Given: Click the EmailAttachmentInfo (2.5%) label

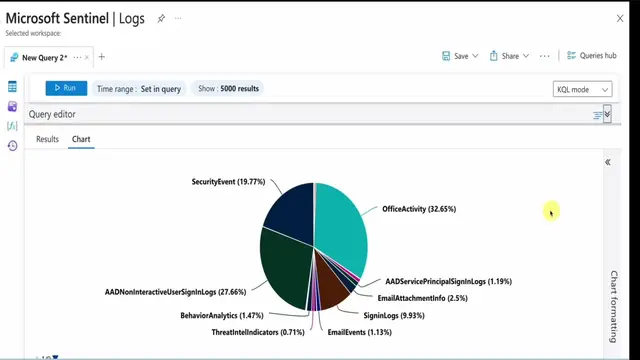Looking at the screenshot, I should (422, 298).
